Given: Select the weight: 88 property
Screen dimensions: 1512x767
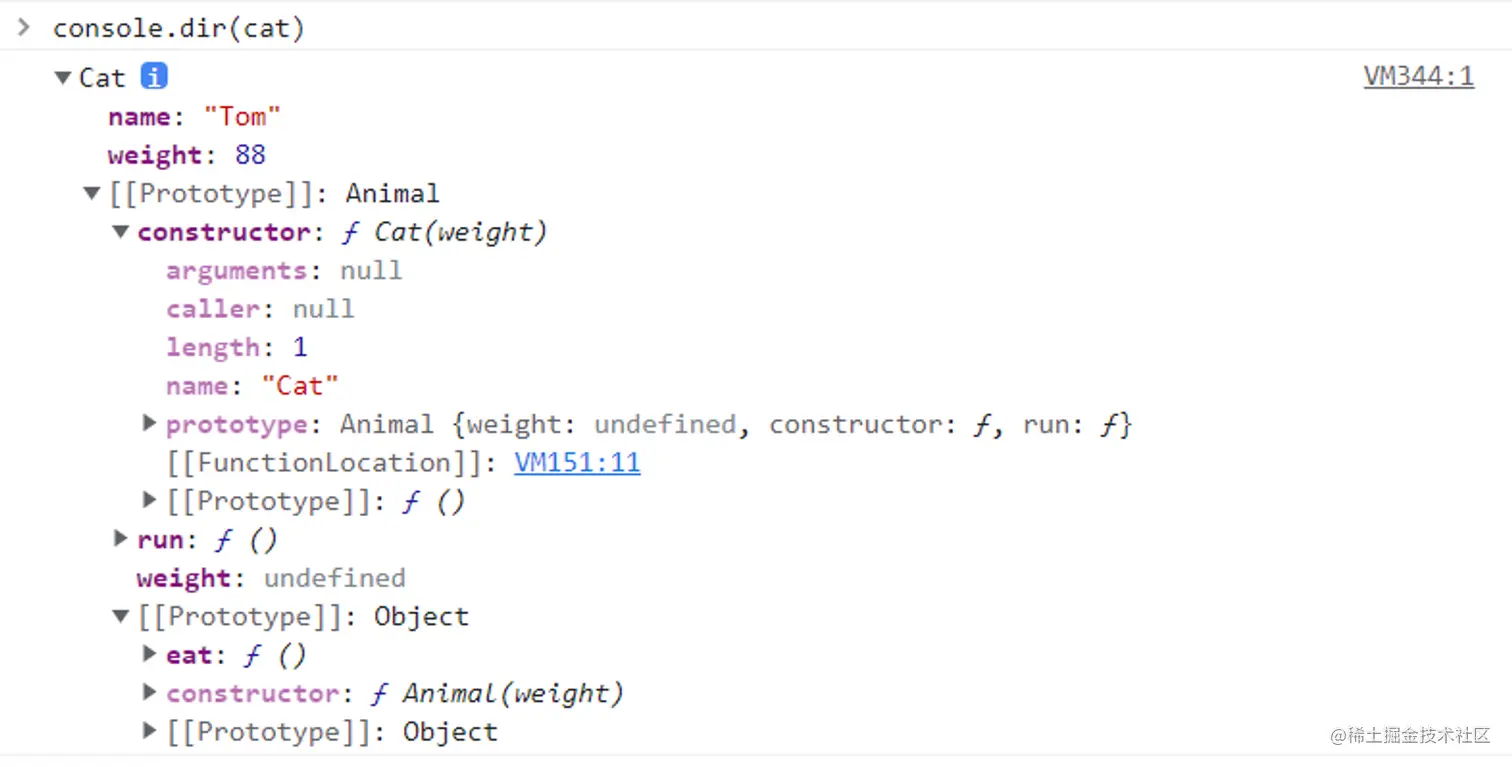Looking at the screenshot, I should tap(186, 155).
